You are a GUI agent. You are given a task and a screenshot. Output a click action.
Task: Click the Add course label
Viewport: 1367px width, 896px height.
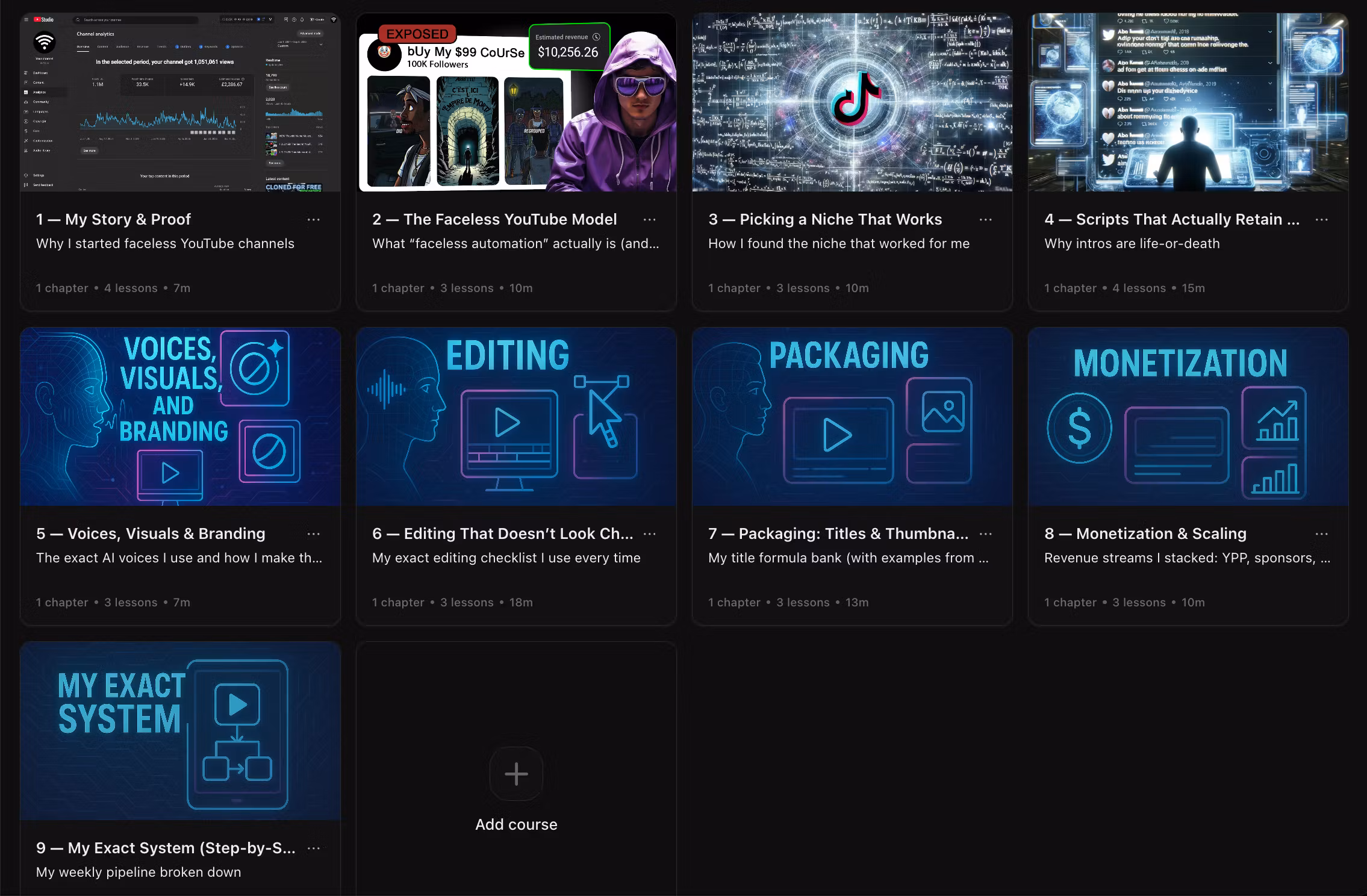pos(516,824)
